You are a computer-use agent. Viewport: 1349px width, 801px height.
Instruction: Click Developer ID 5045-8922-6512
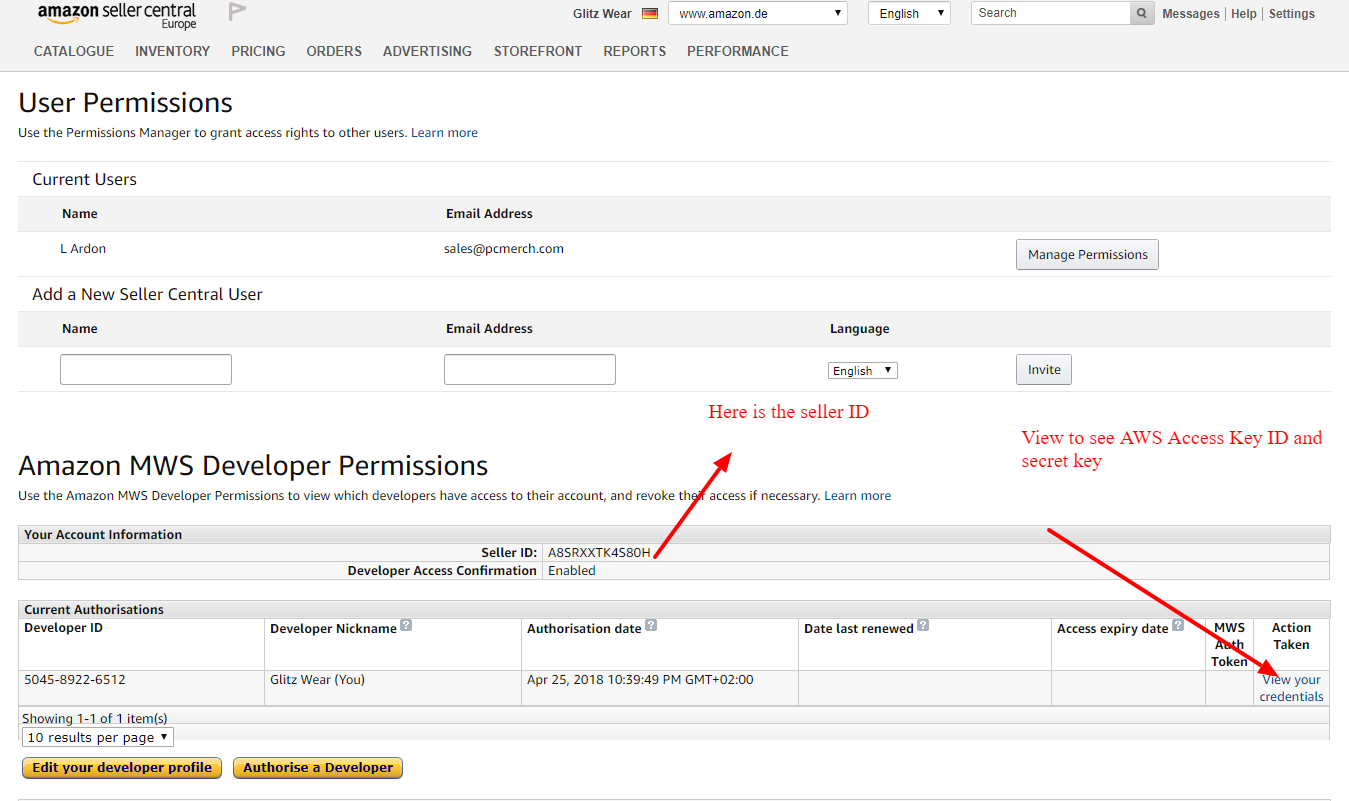point(75,680)
